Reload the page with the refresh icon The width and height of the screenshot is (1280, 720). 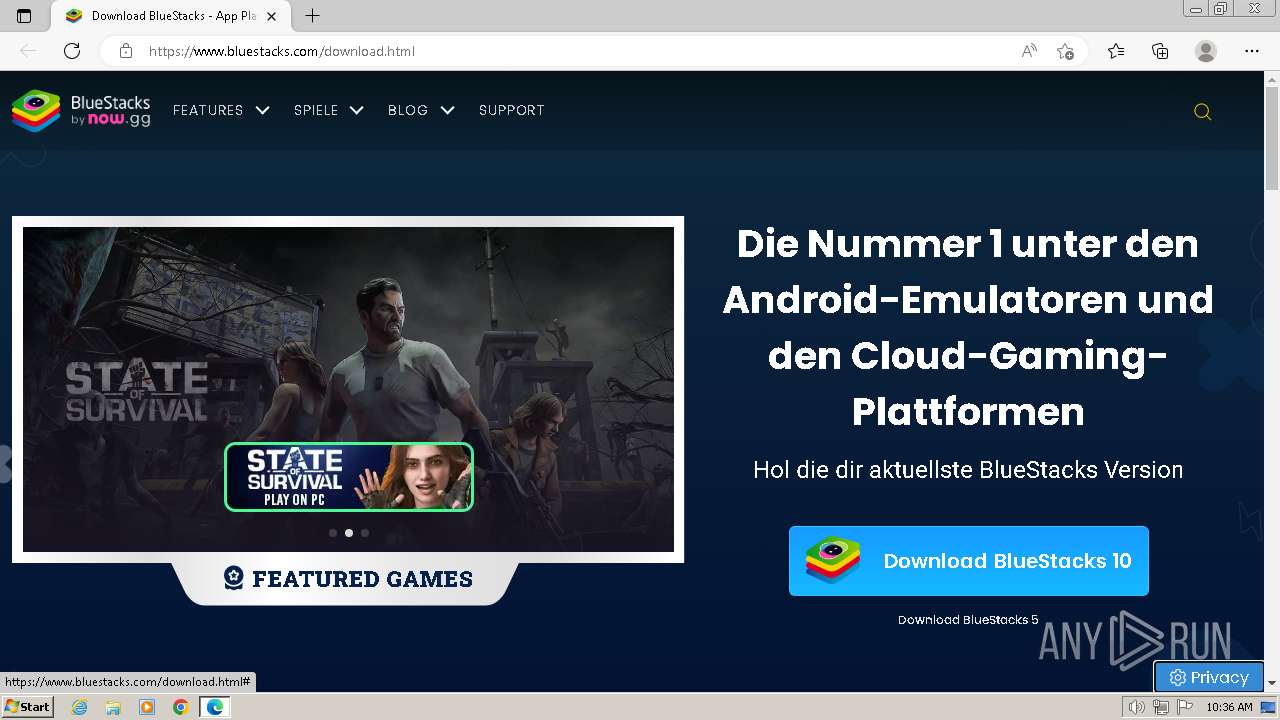pos(72,51)
